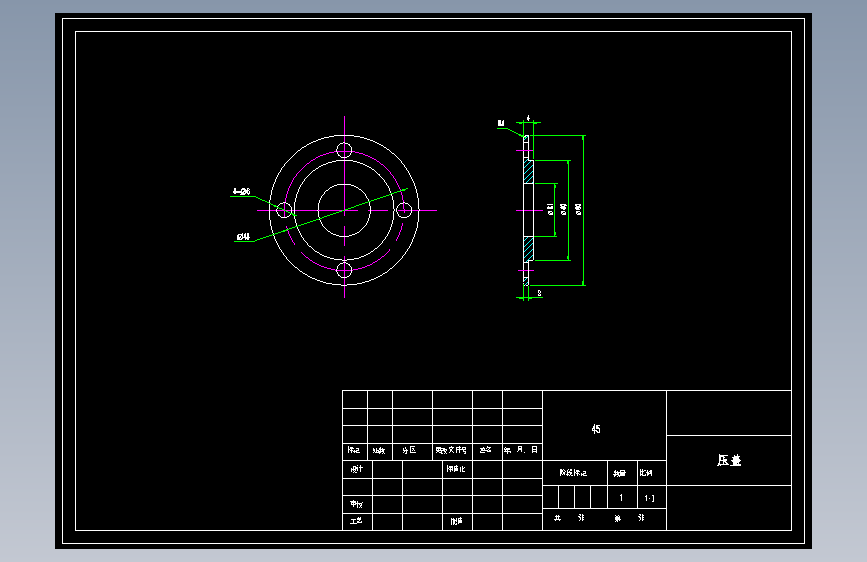Click the 设计 row label
This screenshot has width=867, height=562.
tap(357, 469)
